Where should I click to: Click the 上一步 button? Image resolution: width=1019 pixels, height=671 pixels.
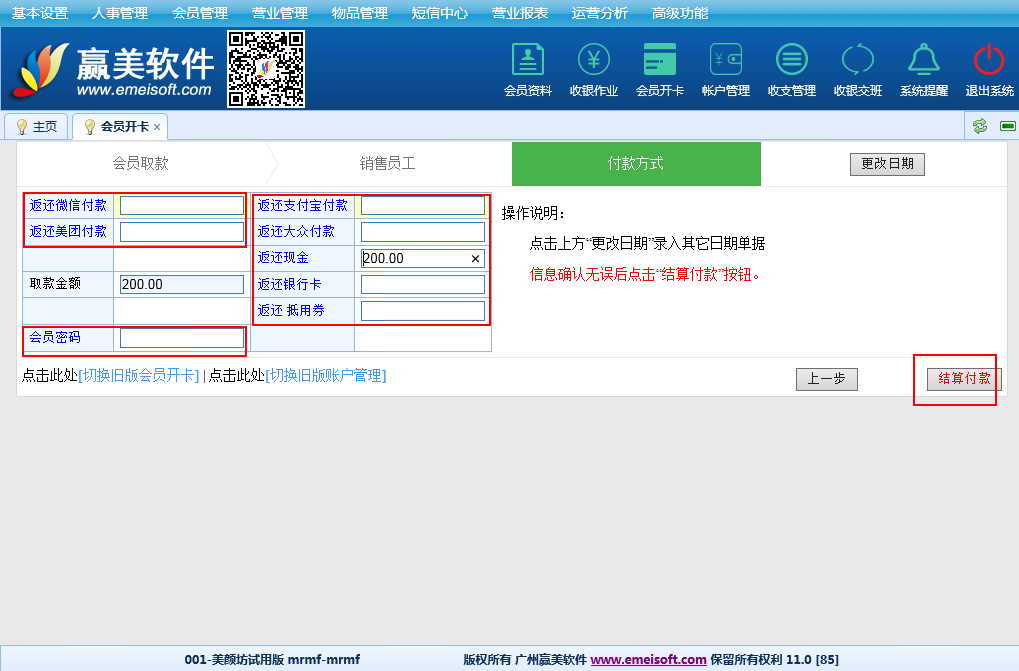tap(826, 379)
